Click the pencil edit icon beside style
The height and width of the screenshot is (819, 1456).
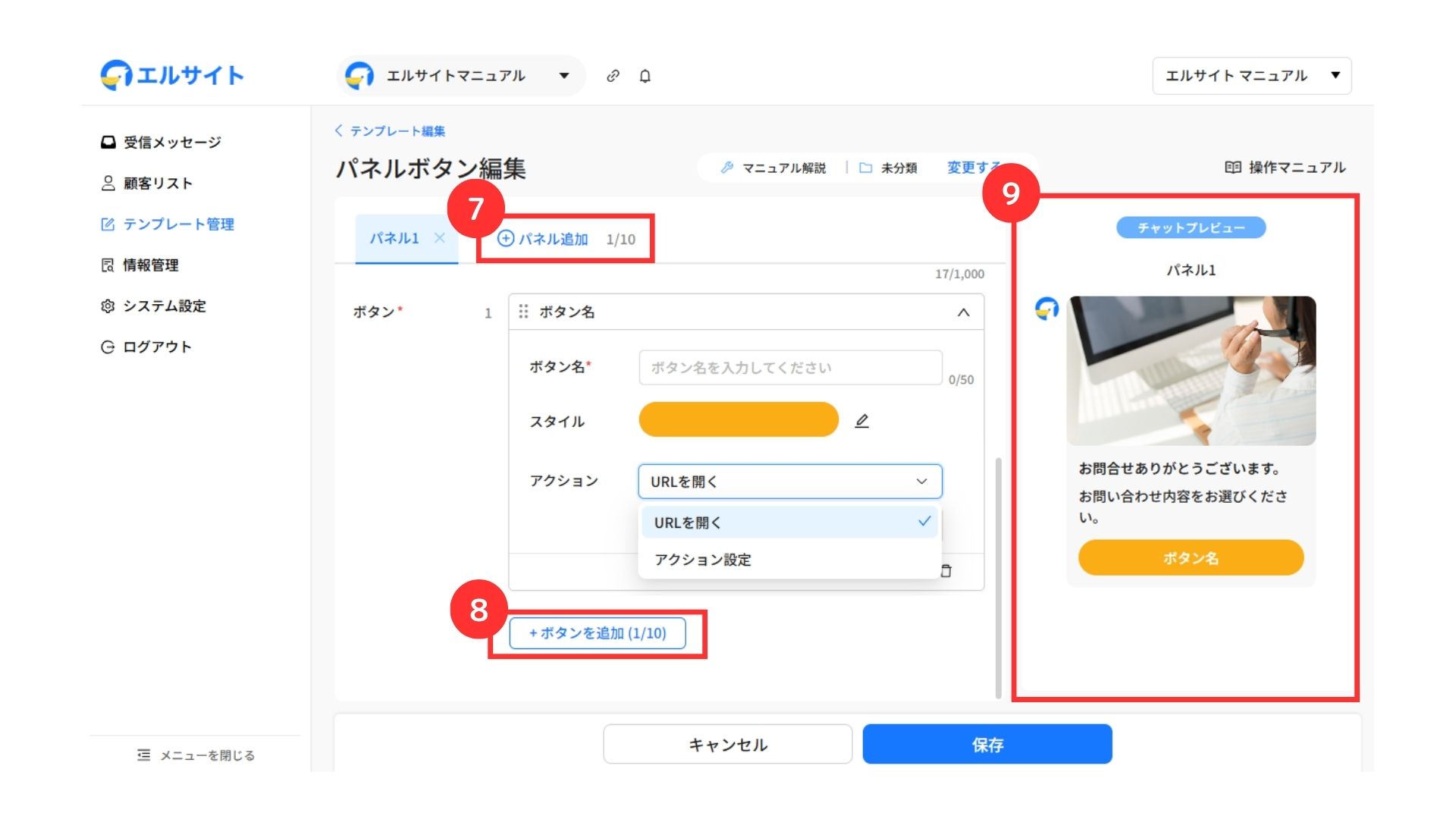tap(861, 421)
